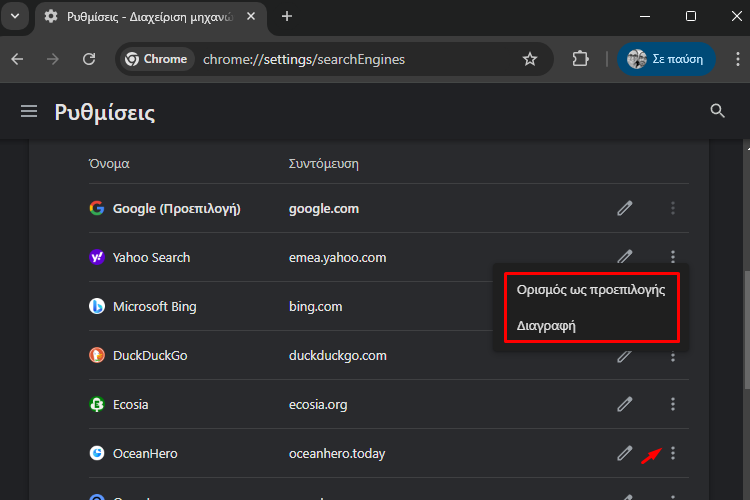Viewport: 750px width, 500px height.
Task: Select the Google (Προεπιλογή) name text
Action: click(x=176, y=209)
